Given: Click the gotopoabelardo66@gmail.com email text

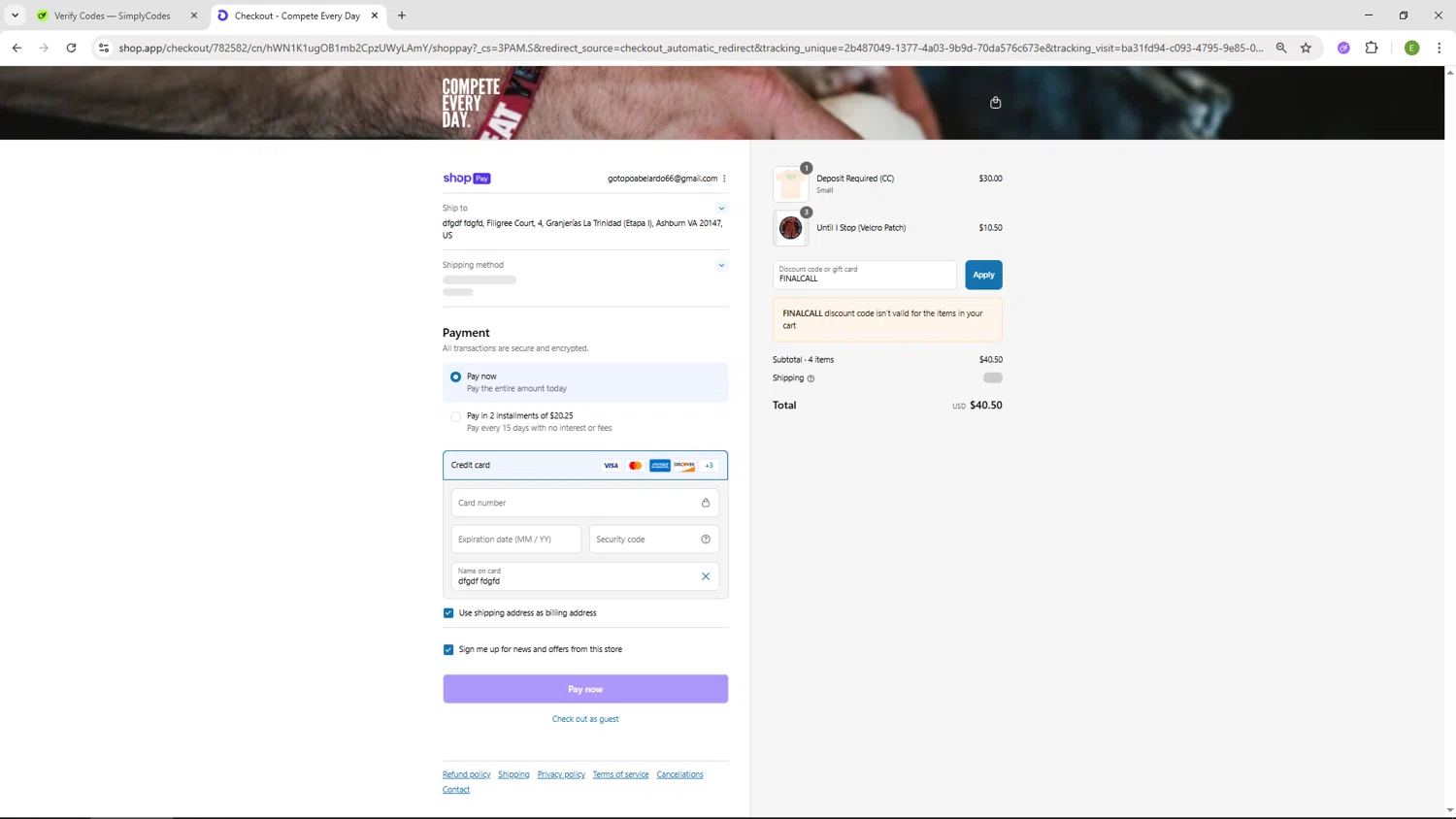Looking at the screenshot, I should pos(662,179).
